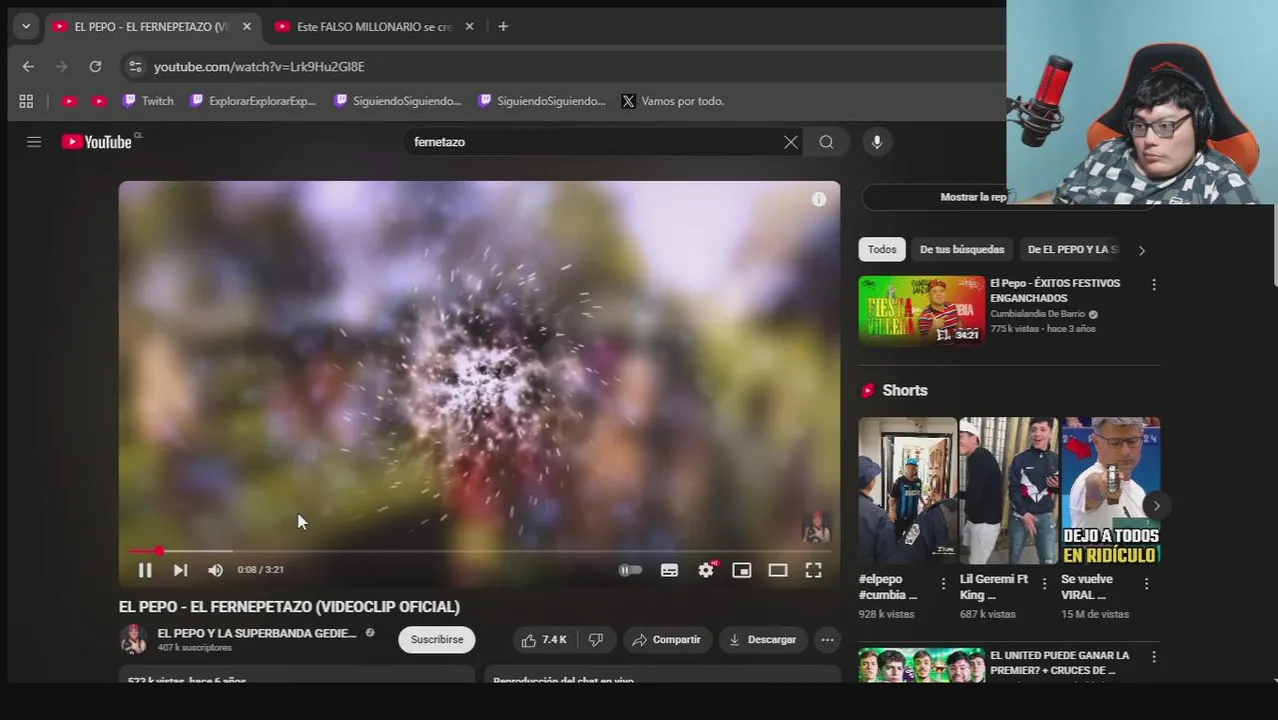
Task: Open the Lil Geremi Ft King short
Action: (x=1008, y=491)
